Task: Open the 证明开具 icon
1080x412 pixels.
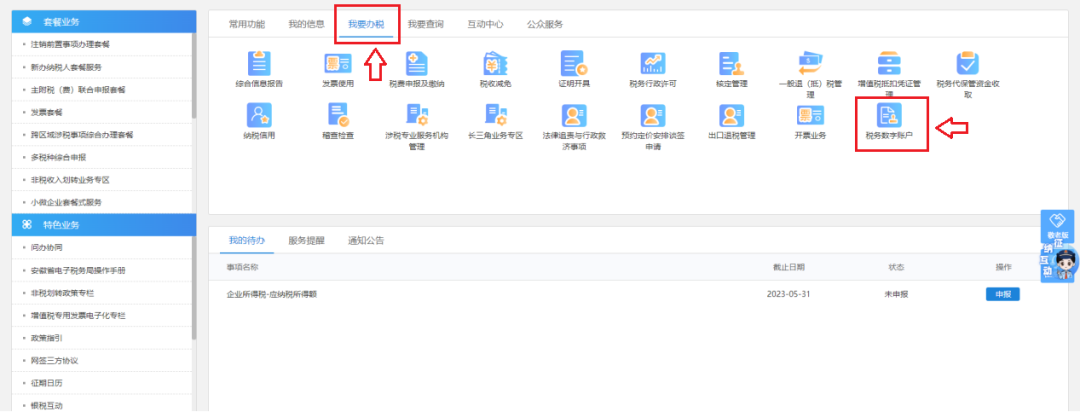Action: [573, 63]
